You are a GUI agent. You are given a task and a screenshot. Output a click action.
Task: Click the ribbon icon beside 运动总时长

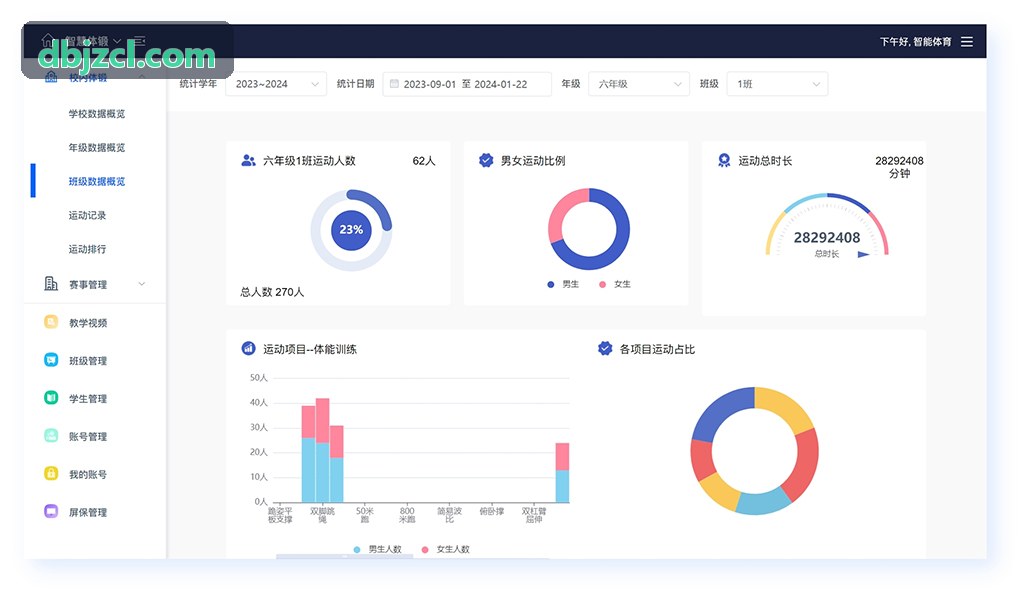coord(724,160)
